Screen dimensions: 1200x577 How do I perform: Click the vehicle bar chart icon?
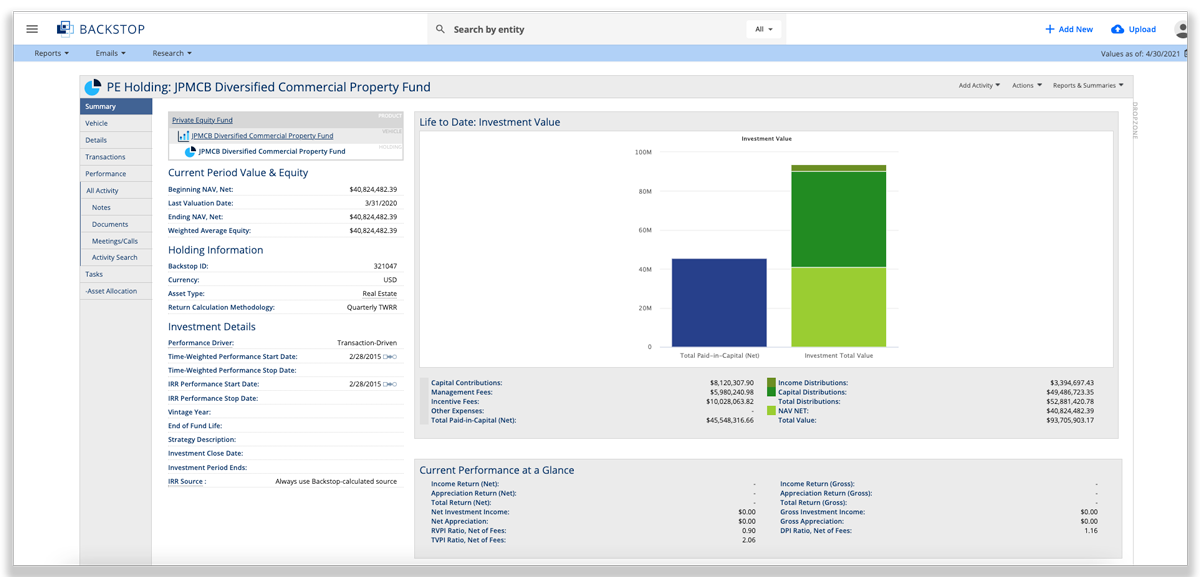(x=184, y=136)
